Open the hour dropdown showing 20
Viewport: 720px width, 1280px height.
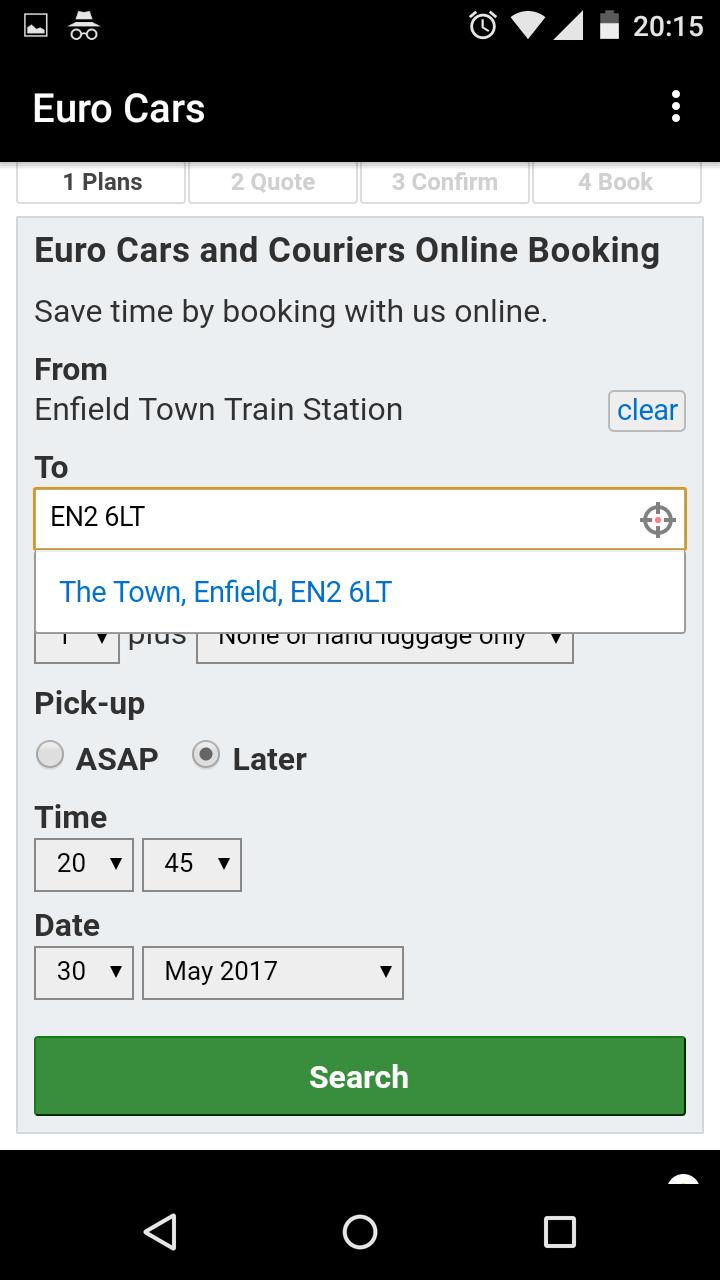[x=84, y=864]
